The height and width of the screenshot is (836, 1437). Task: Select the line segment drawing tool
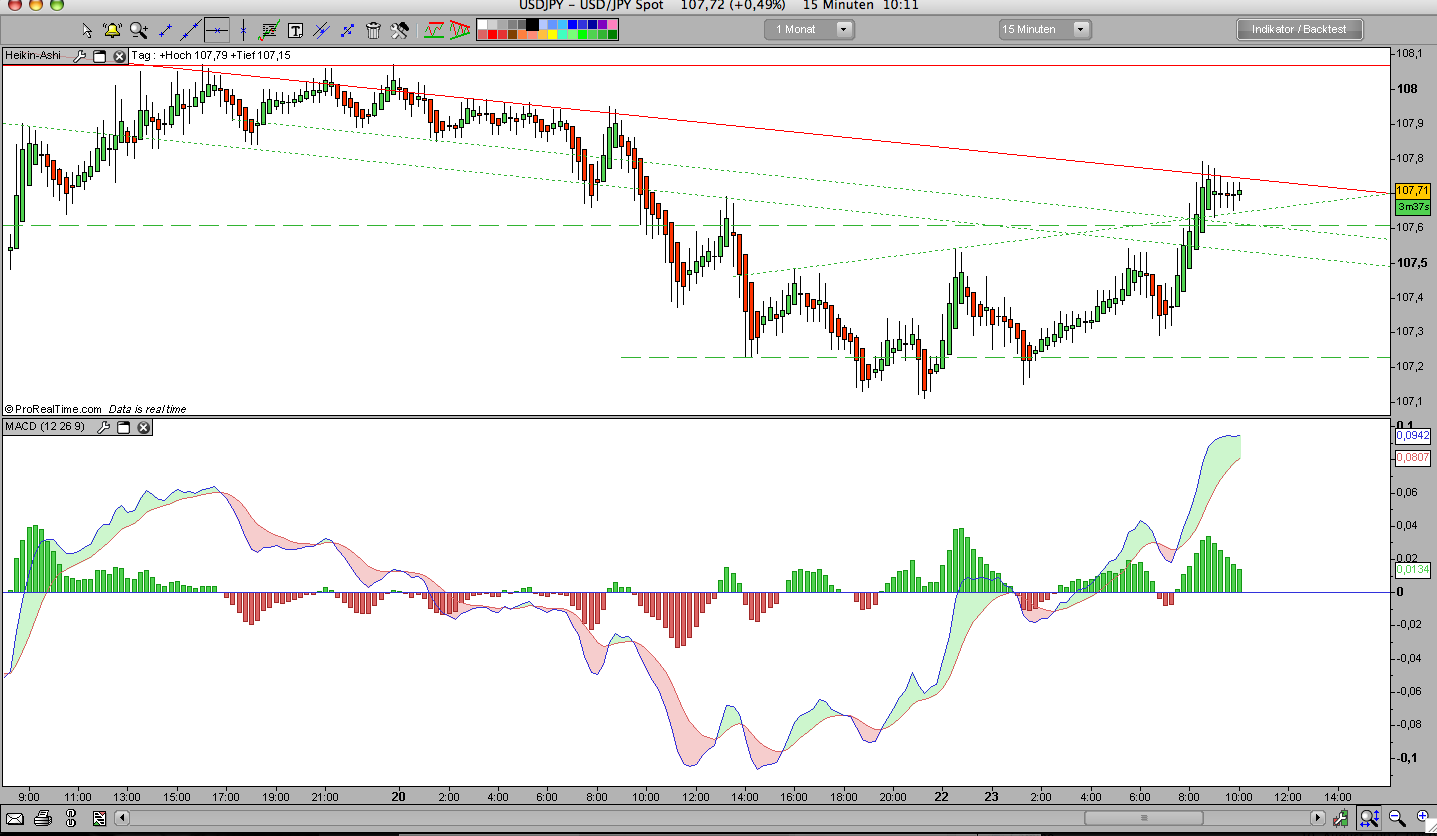pyautogui.click(x=165, y=30)
